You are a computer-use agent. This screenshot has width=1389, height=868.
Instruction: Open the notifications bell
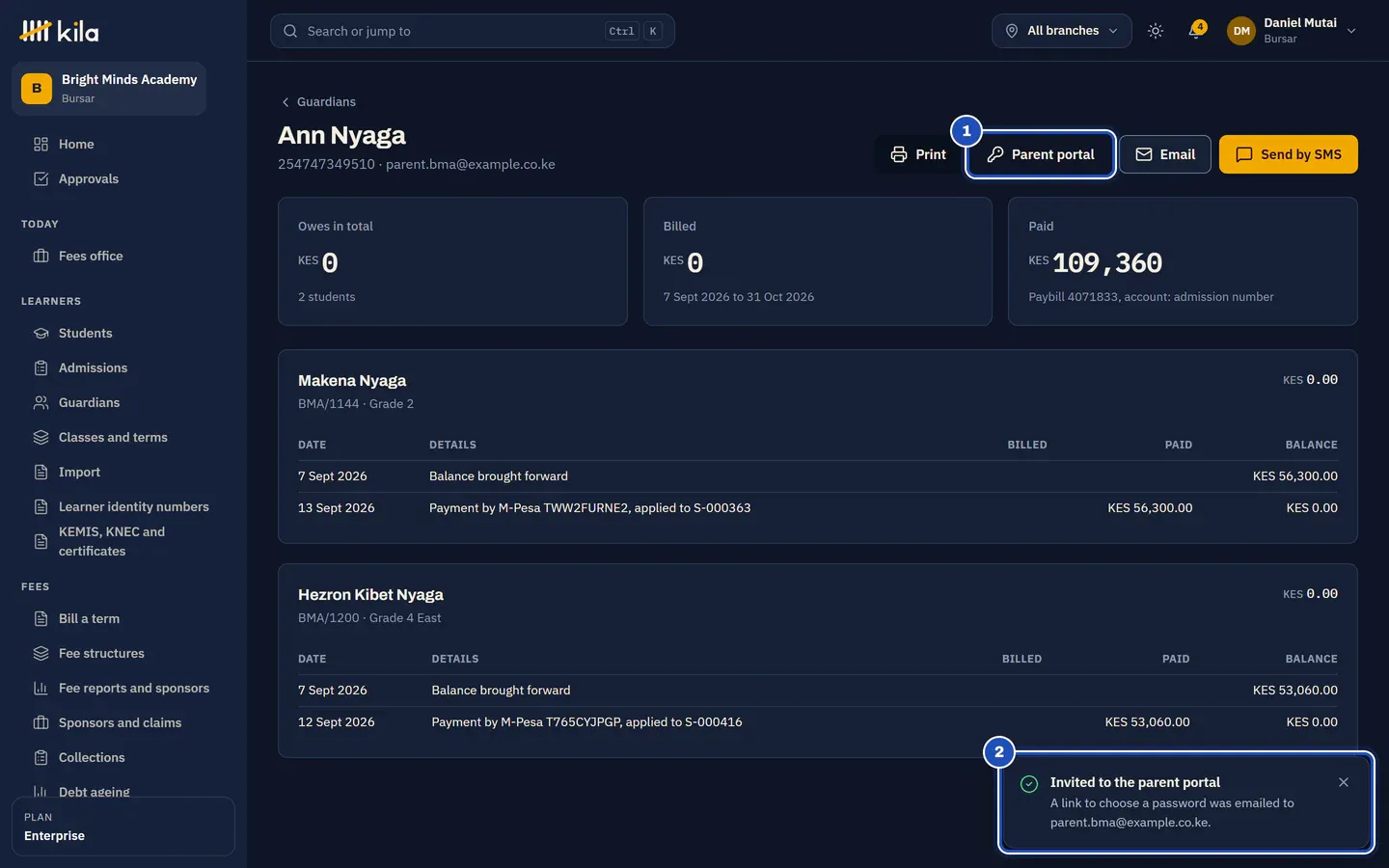click(1196, 31)
